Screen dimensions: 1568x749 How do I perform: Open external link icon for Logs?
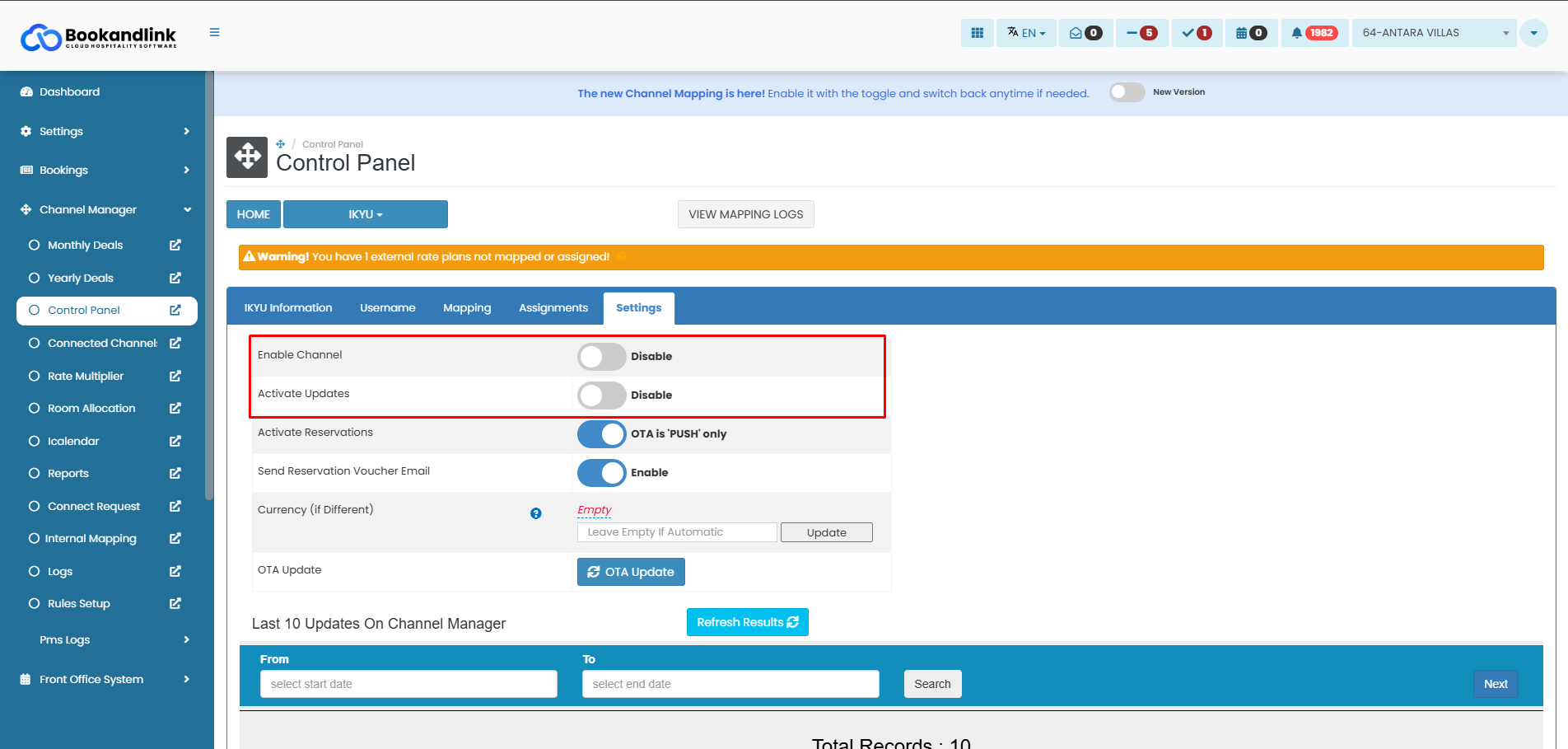pyautogui.click(x=175, y=571)
